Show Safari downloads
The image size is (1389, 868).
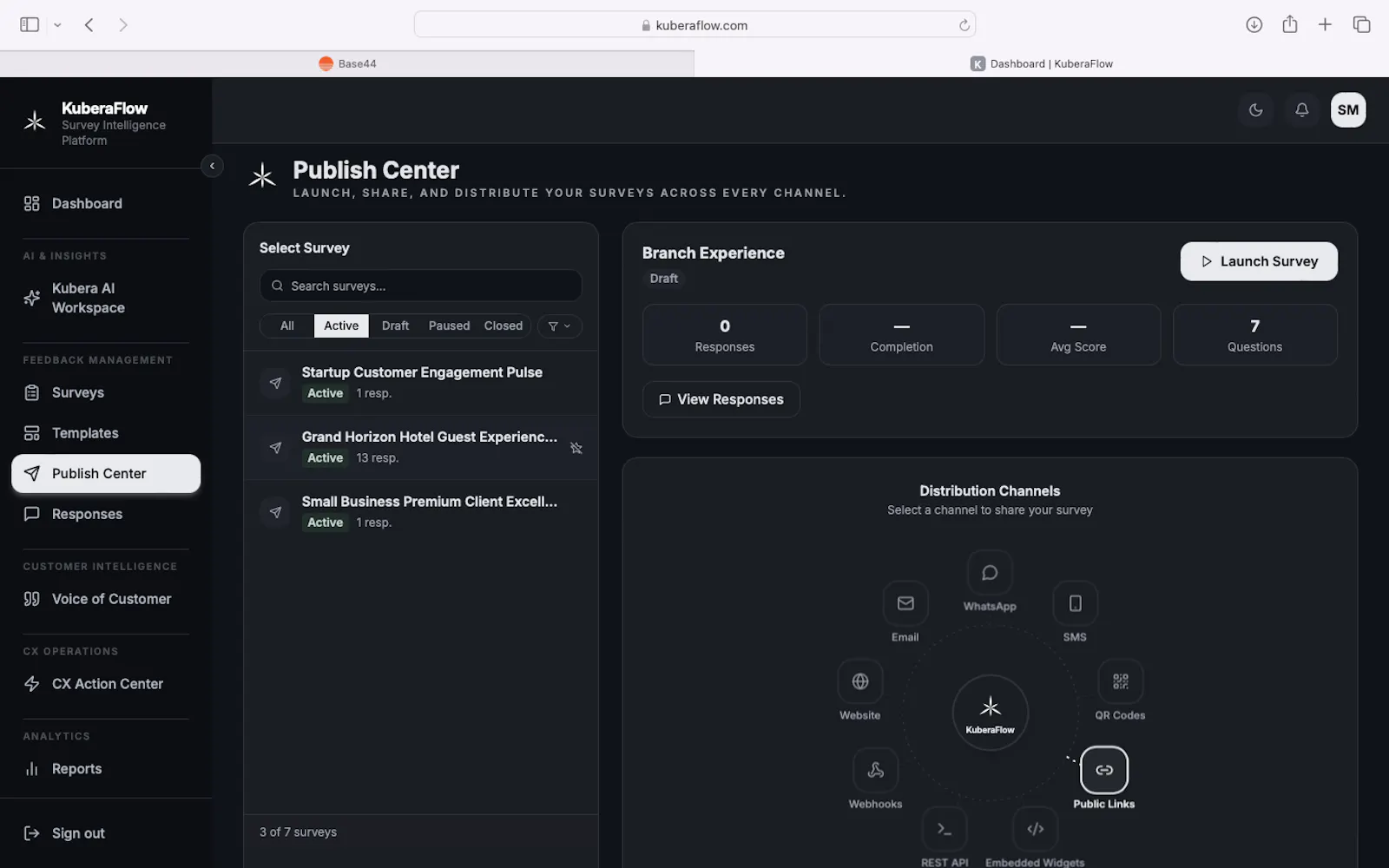point(1254,25)
